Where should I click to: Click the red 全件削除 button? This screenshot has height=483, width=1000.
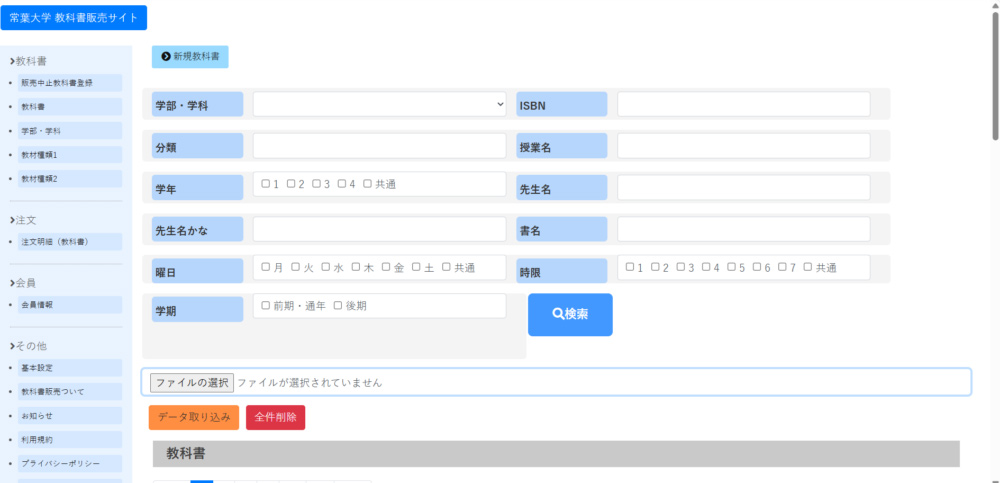[275, 417]
